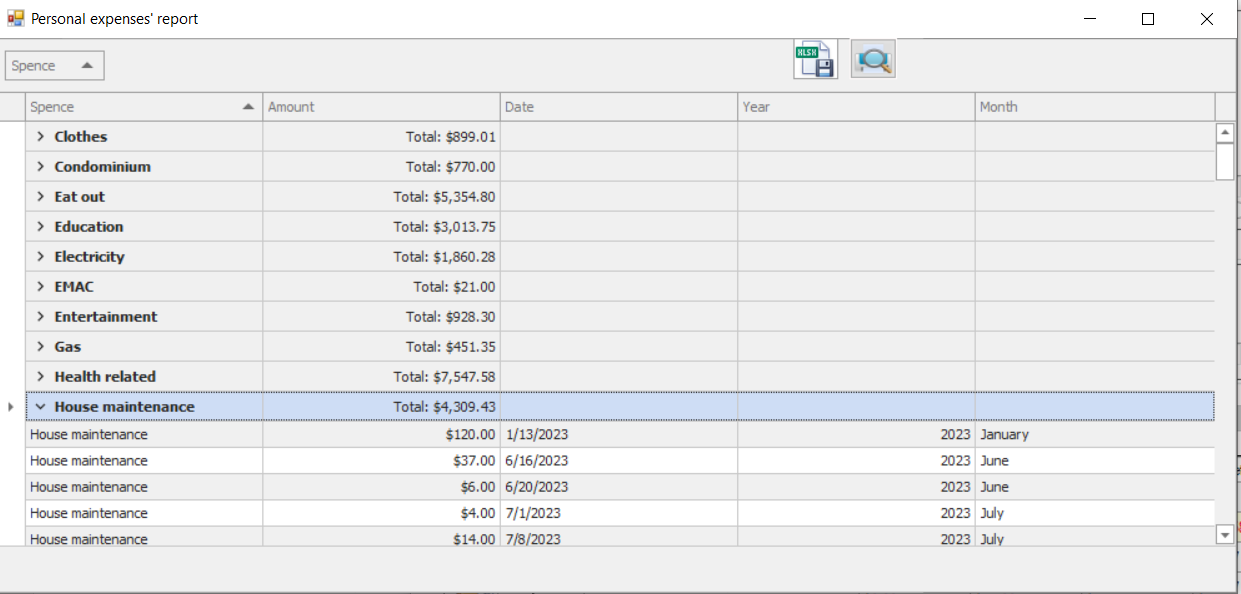The height and width of the screenshot is (594, 1241).
Task: Expand the Eat out group
Action: (40, 197)
